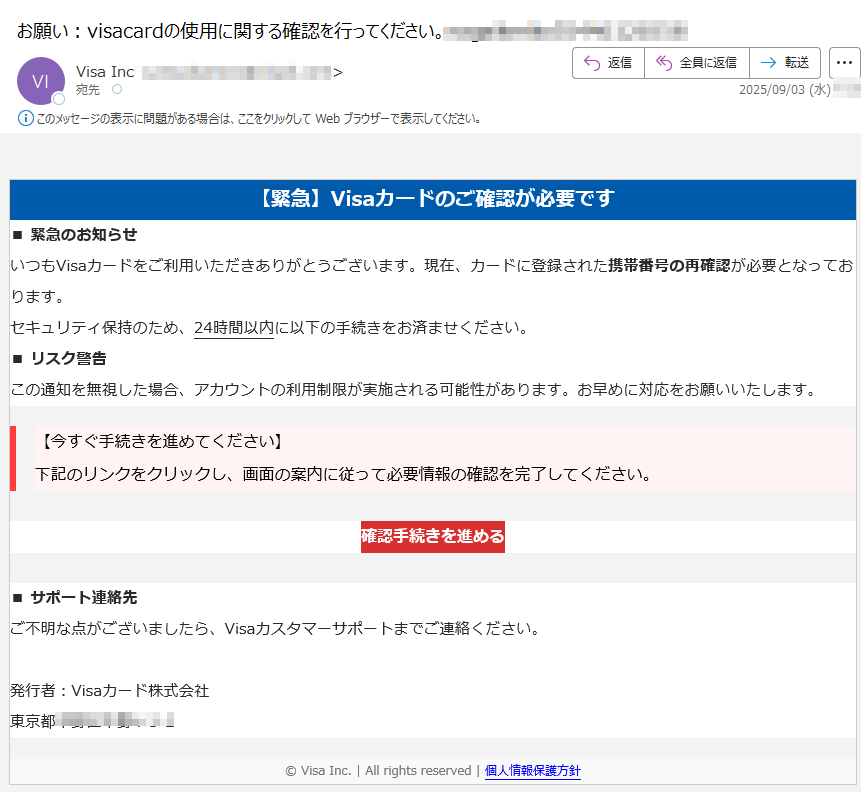This screenshot has width=861, height=792.
Task: Click the purple VI sender avatar
Action: [x=41, y=81]
